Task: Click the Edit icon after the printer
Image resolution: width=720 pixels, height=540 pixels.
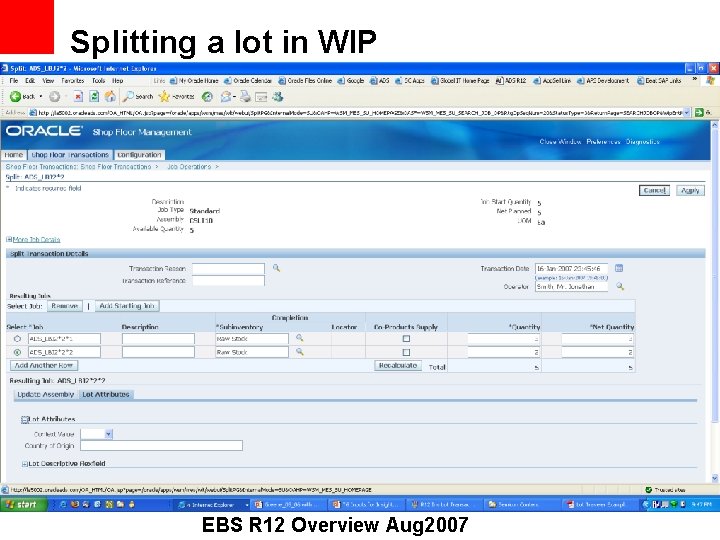Action: tap(261, 96)
